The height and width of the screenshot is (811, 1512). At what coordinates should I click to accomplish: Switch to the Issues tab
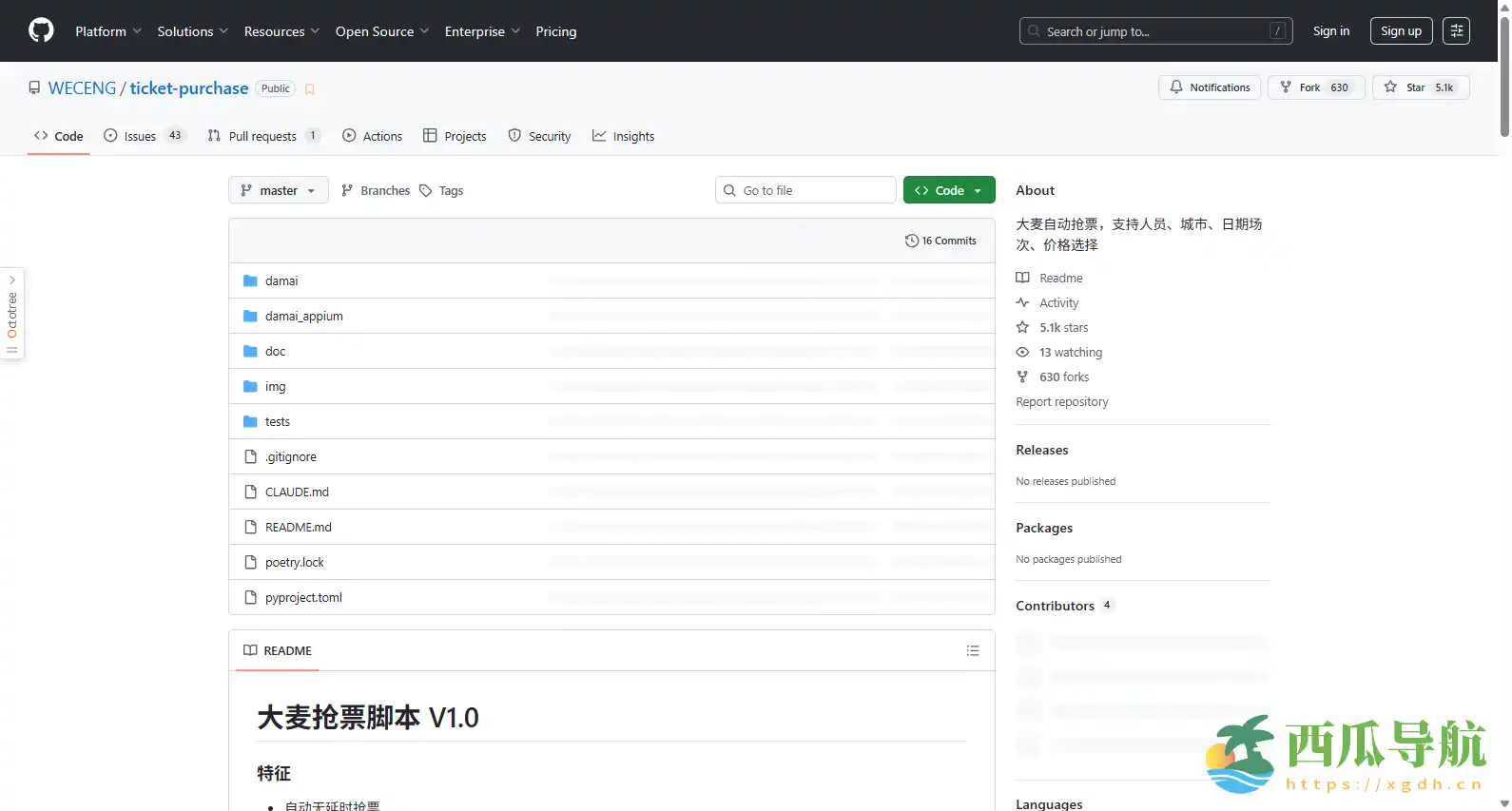[142, 136]
